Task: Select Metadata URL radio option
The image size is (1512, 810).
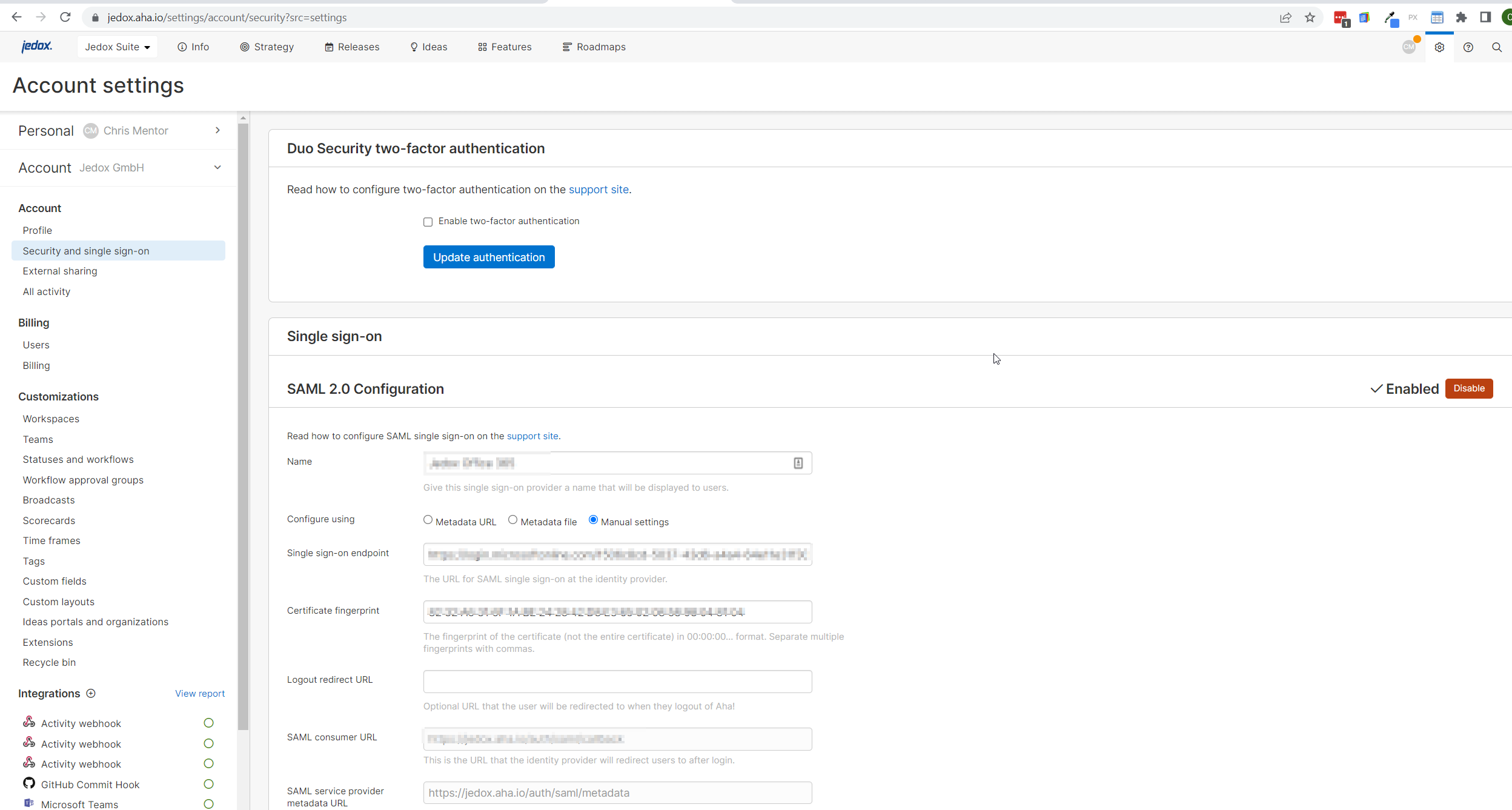Action: (x=428, y=520)
